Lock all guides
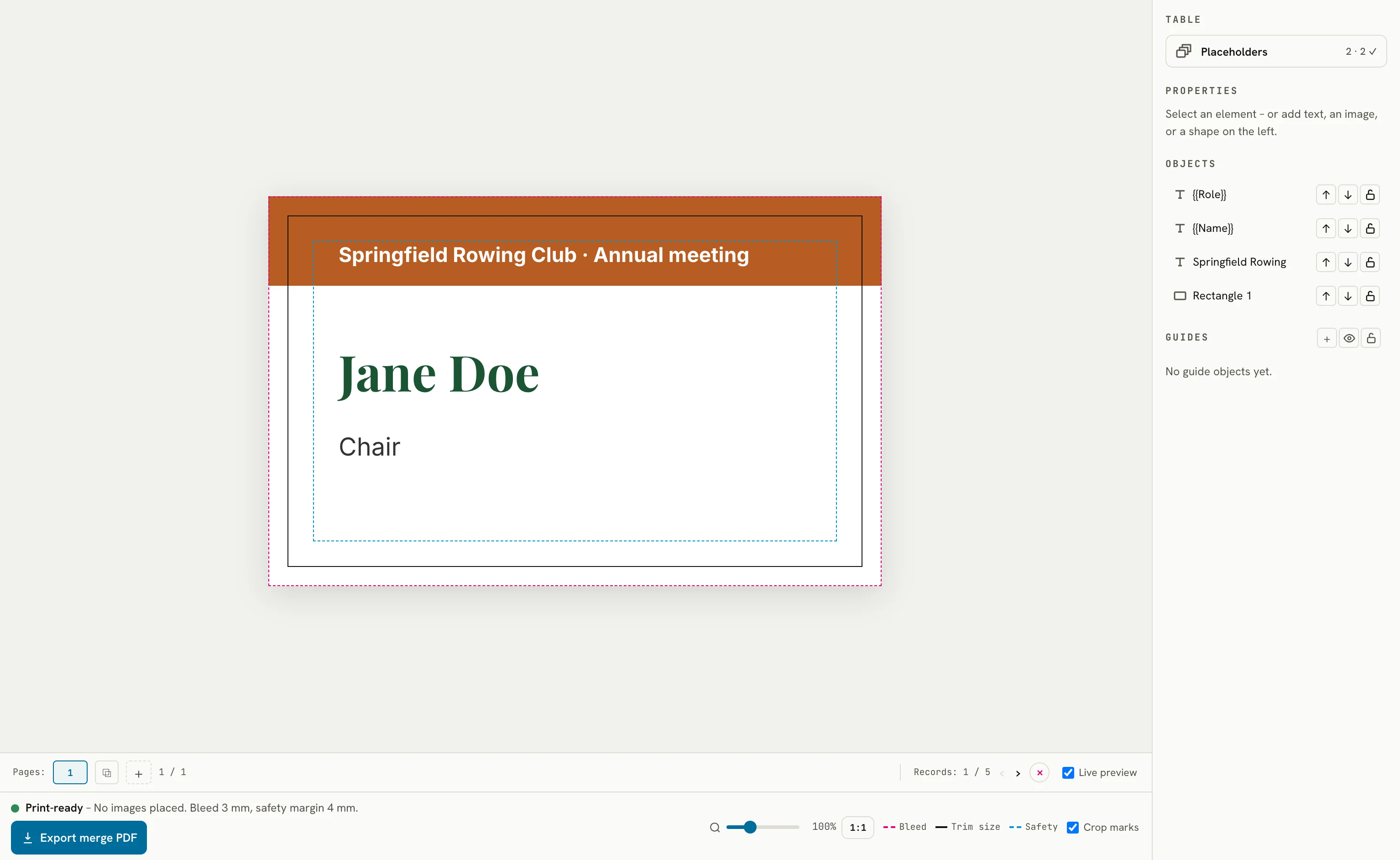Image resolution: width=1400 pixels, height=860 pixels. coord(1371,338)
